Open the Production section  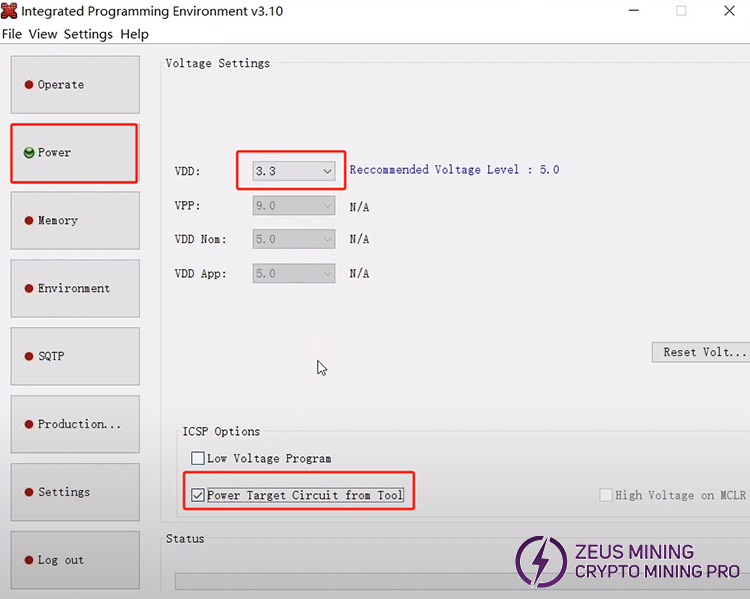(75, 424)
